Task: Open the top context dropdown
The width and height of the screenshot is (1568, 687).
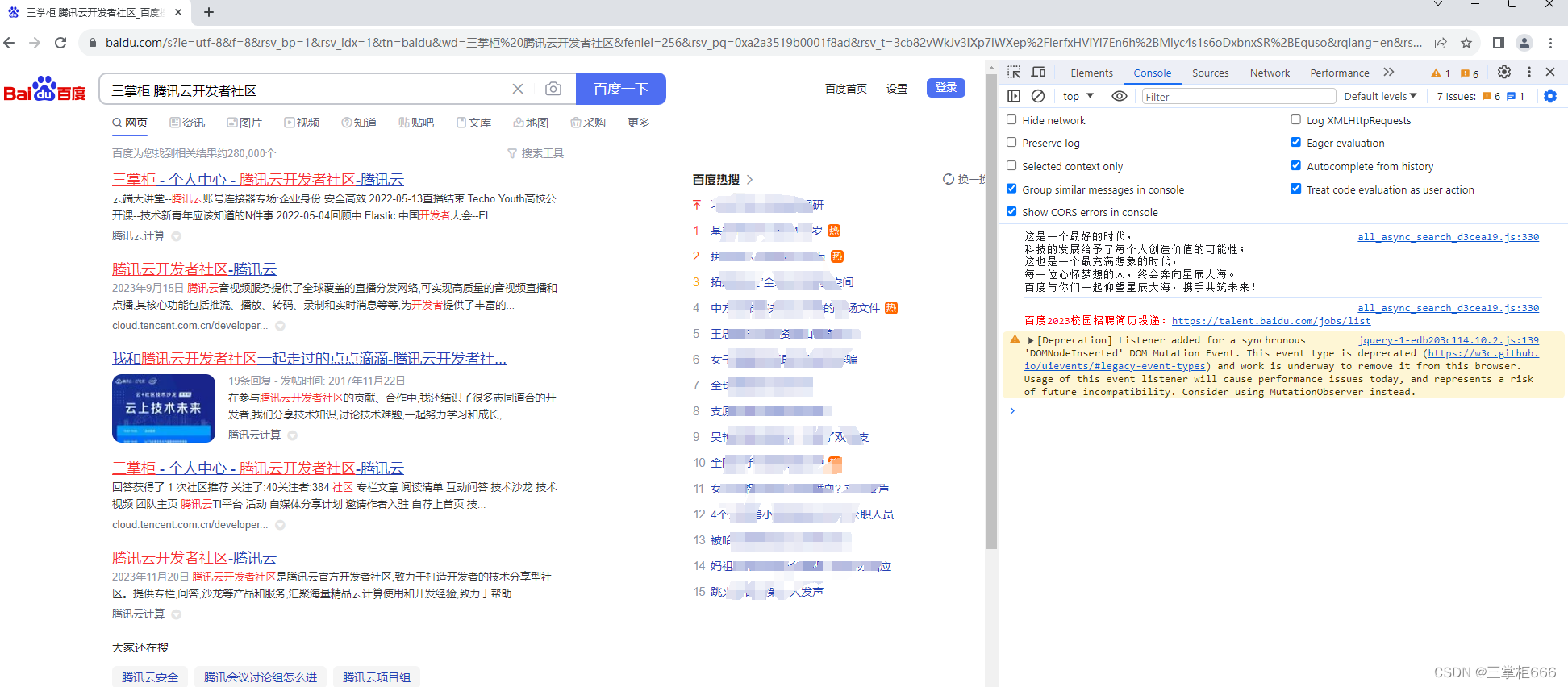Action: (x=1078, y=96)
